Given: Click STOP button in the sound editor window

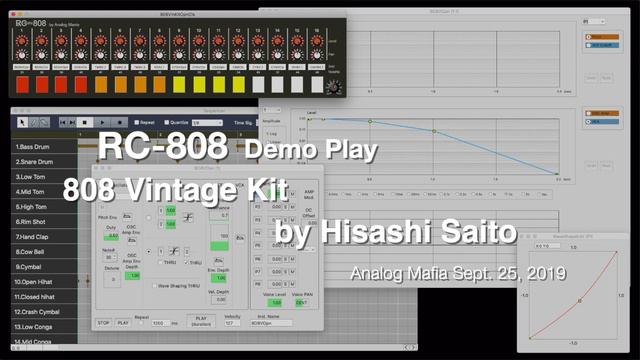Looking at the screenshot, I should pos(104,323).
